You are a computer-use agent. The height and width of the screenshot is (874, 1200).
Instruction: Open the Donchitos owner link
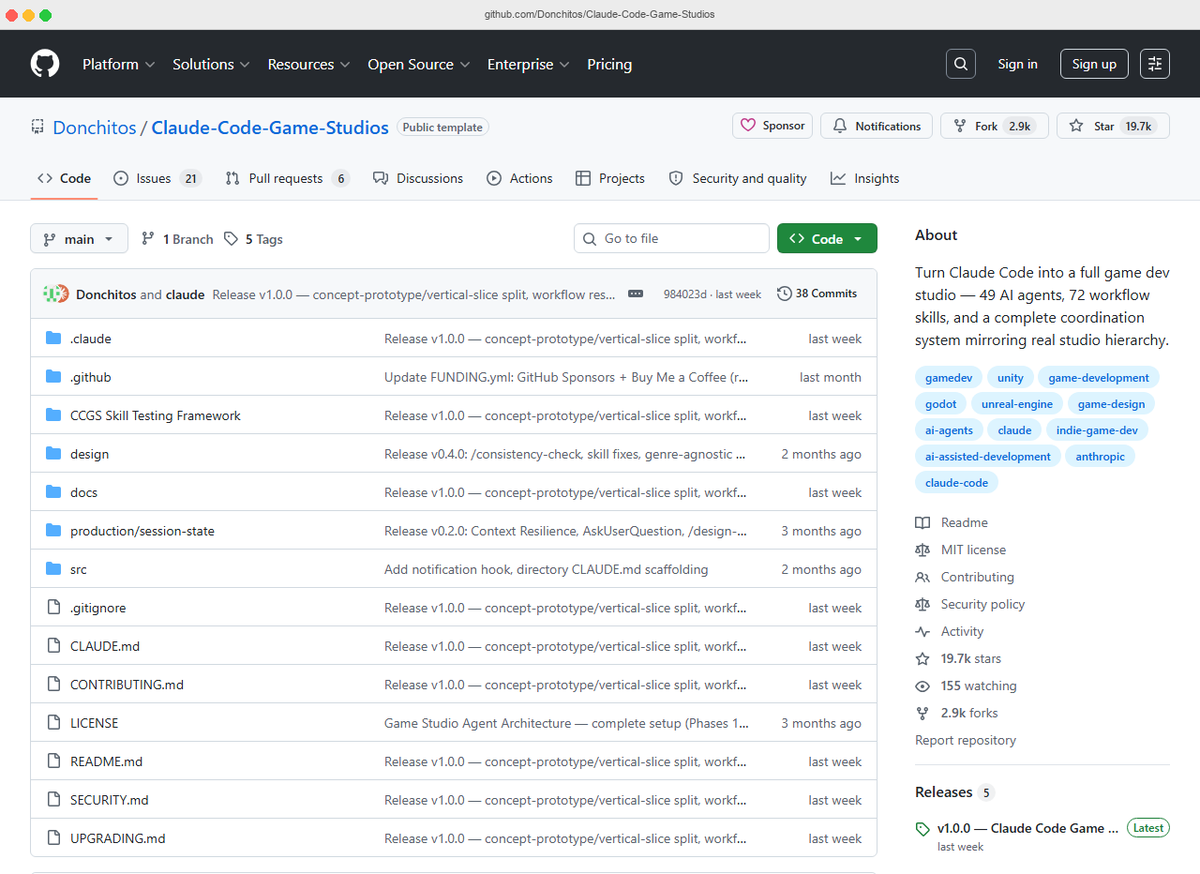[94, 128]
